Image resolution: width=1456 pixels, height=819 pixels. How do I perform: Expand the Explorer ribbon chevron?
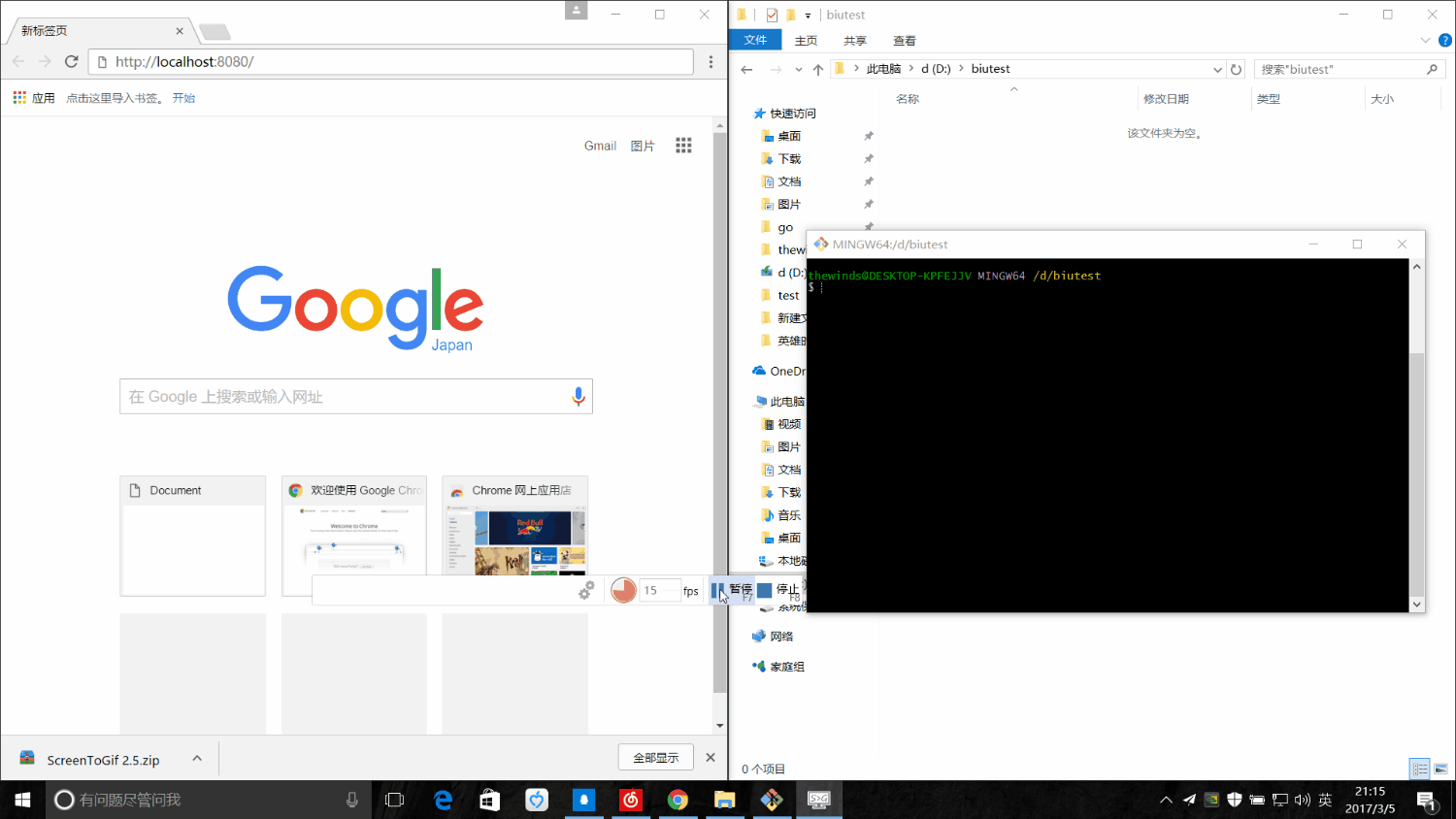(1425, 41)
